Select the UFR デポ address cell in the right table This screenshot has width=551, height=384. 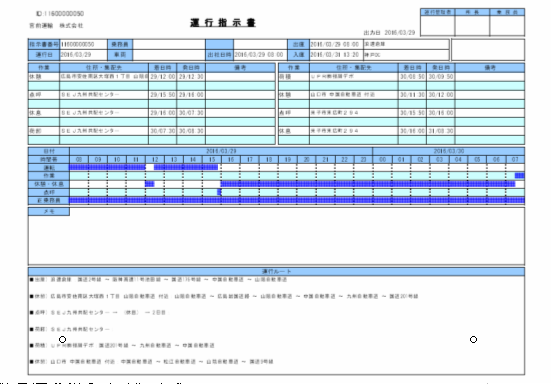[354, 77]
